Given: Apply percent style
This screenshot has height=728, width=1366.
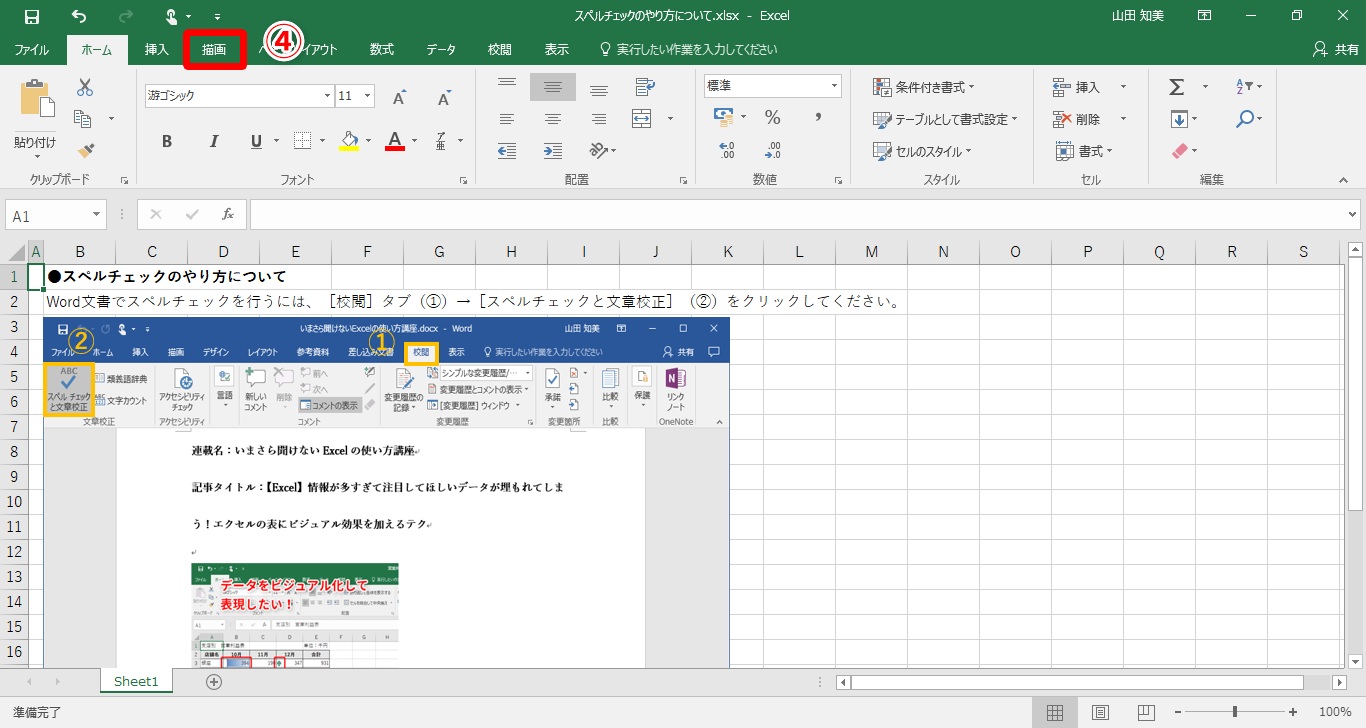Looking at the screenshot, I should (x=772, y=118).
